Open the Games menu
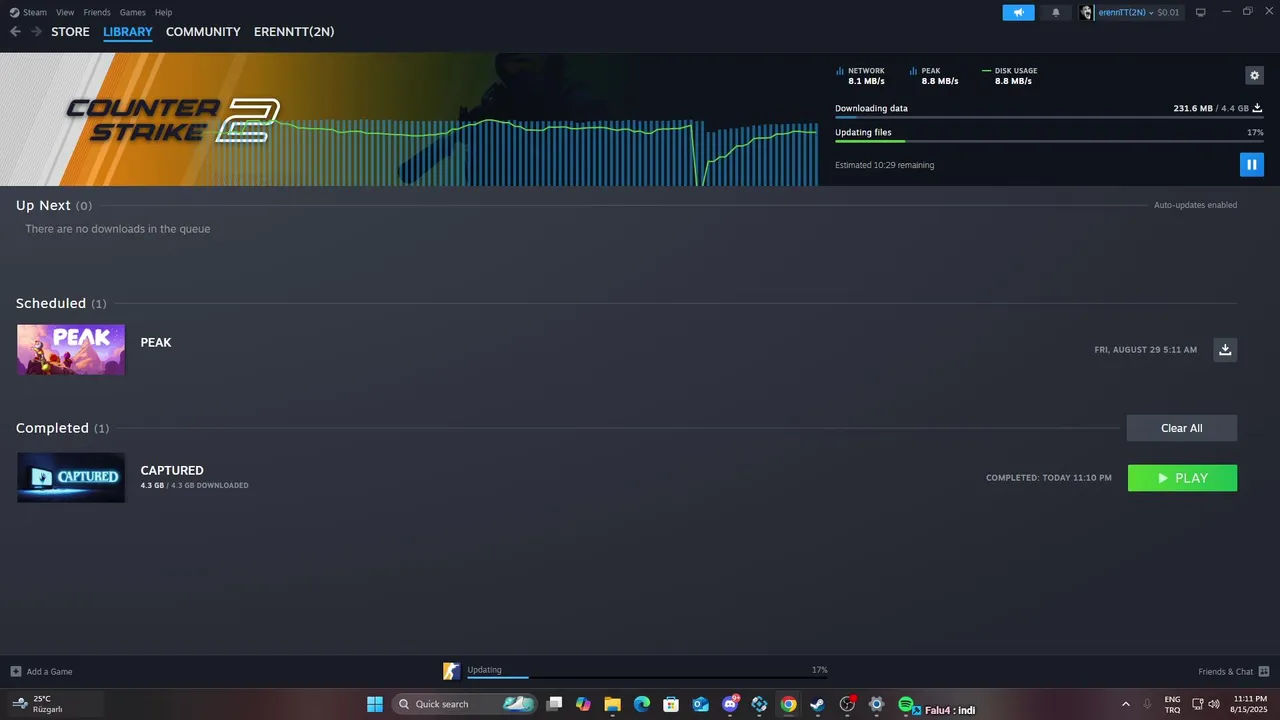The height and width of the screenshot is (720, 1280). pyautogui.click(x=132, y=12)
